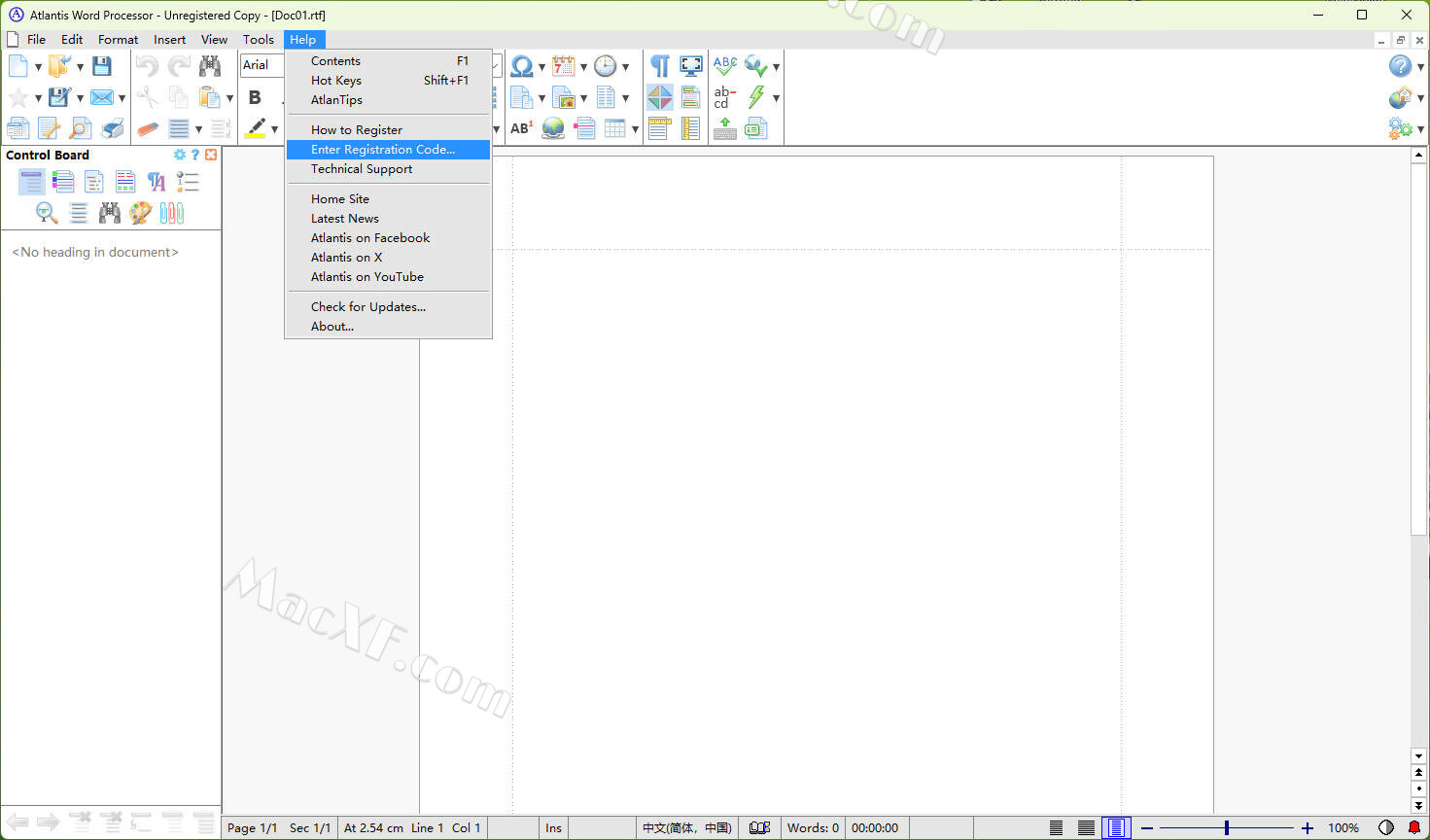Click the eraser Clear Formatting icon
Viewport: 1430px width, 840px height.
click(148, 128)
